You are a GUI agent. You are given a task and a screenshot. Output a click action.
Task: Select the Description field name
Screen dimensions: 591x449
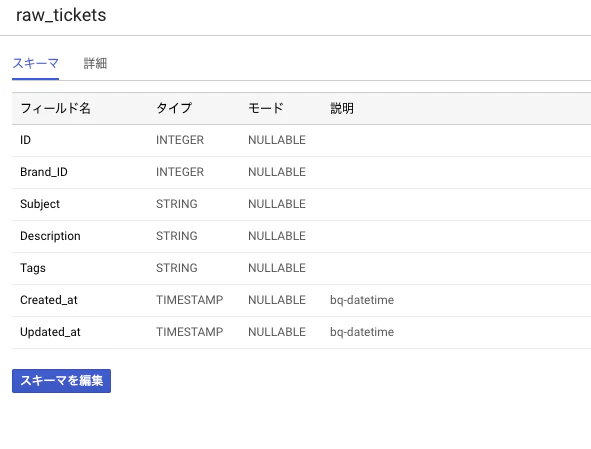coord(50,236)
